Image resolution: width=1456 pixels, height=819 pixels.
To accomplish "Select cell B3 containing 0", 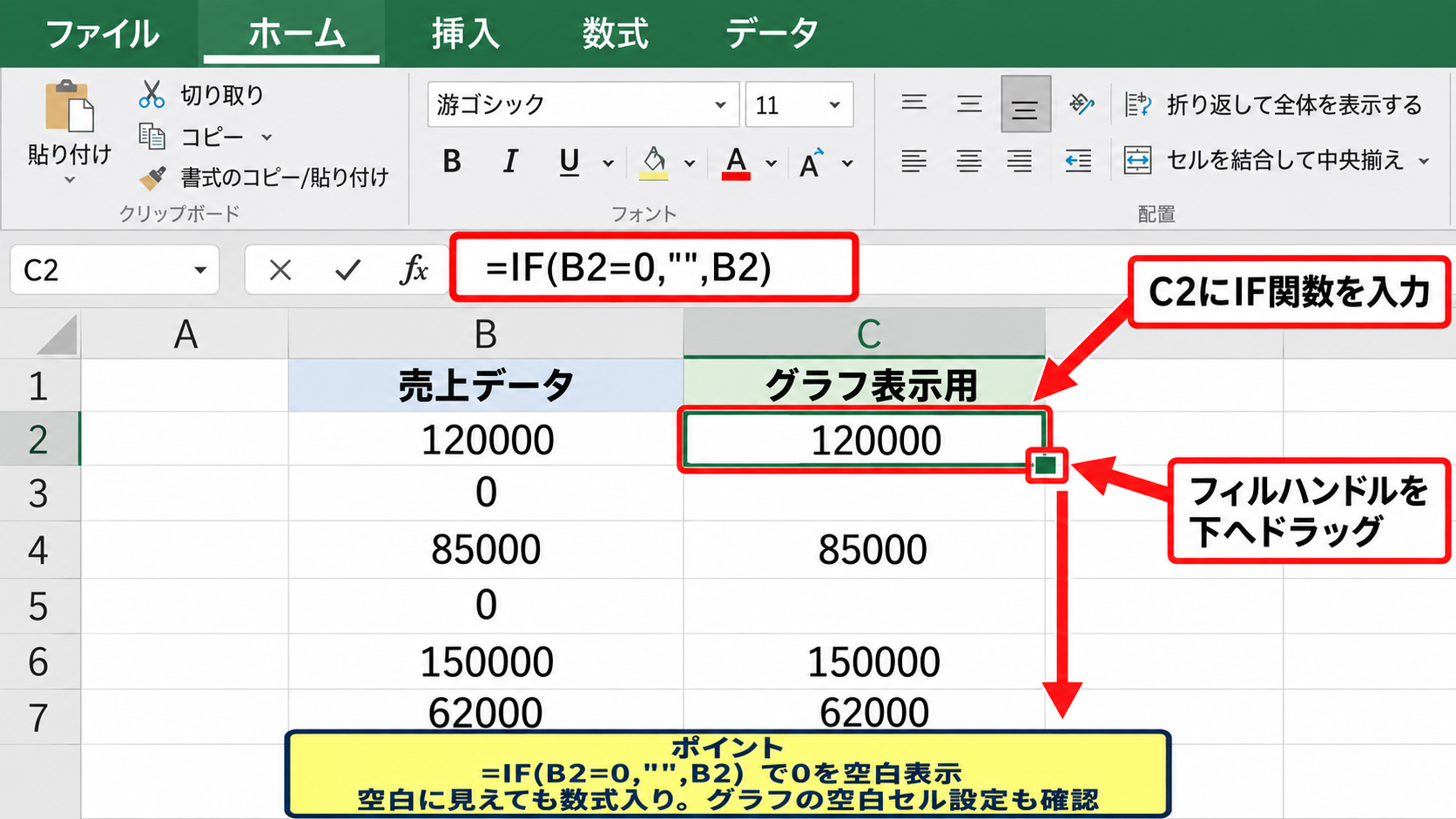I will coord(486,493).
